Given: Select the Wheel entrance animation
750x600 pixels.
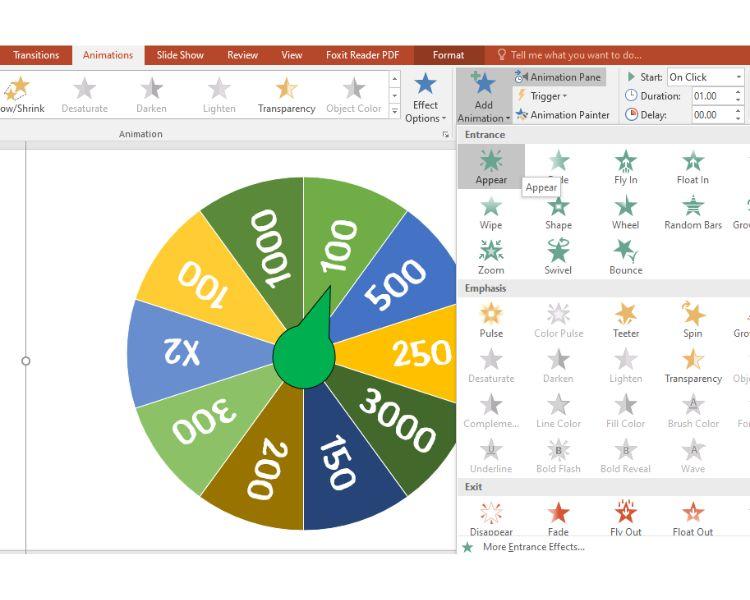Looking at the screenshot, I should 626,213.
